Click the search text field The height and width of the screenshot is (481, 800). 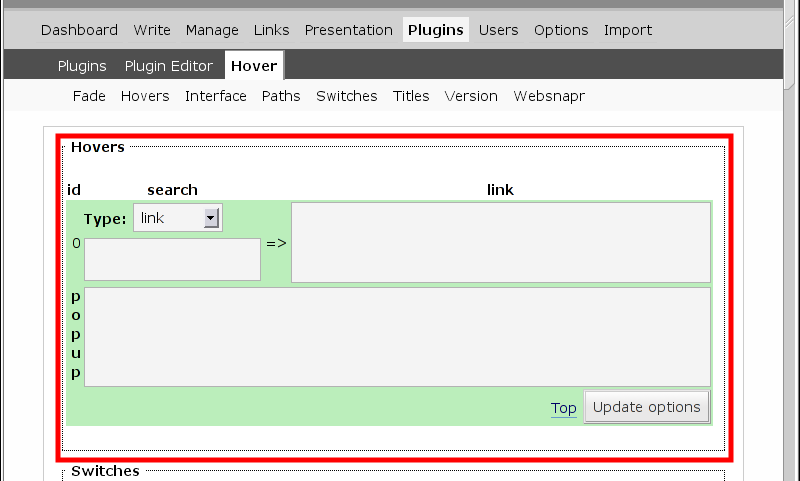(172, 259)
